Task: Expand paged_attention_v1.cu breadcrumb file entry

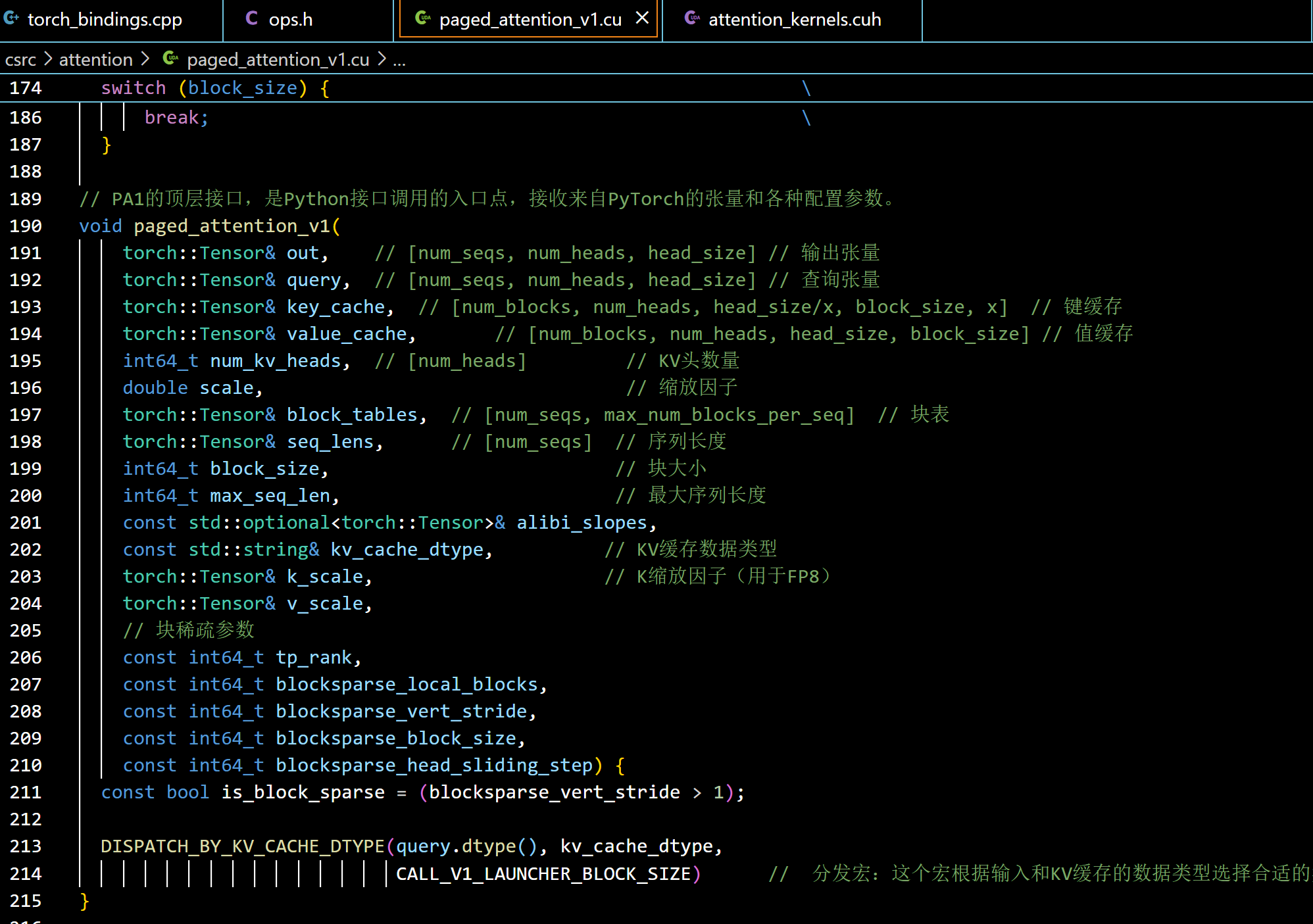Action: [x=278, y=60]
